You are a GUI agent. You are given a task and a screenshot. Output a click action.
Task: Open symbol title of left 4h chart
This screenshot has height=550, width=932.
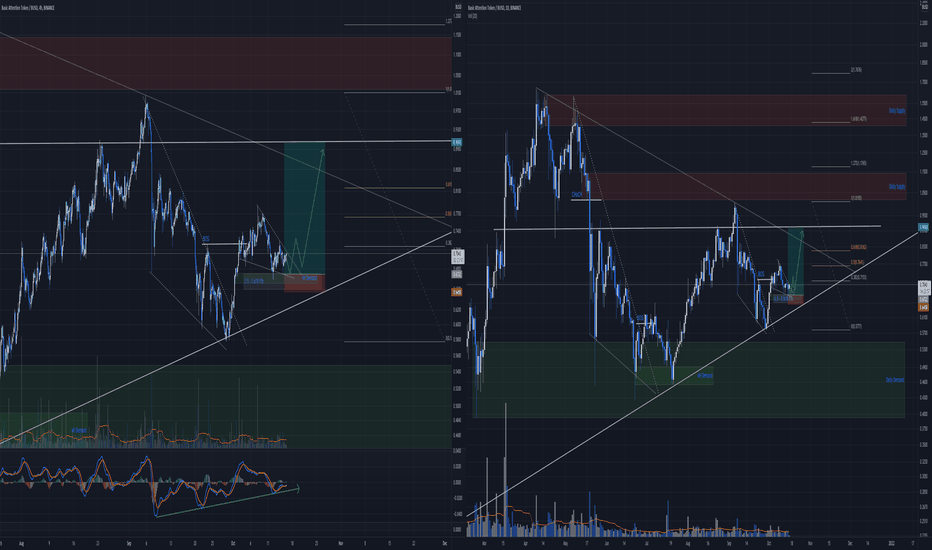tap(28, 8)
